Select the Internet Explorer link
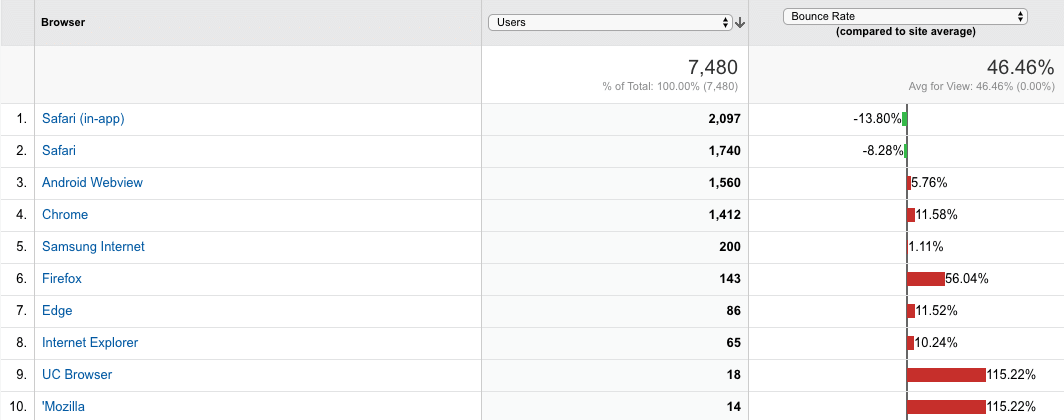The width and height of the screenshot is (1064, 420). point(90,343)
